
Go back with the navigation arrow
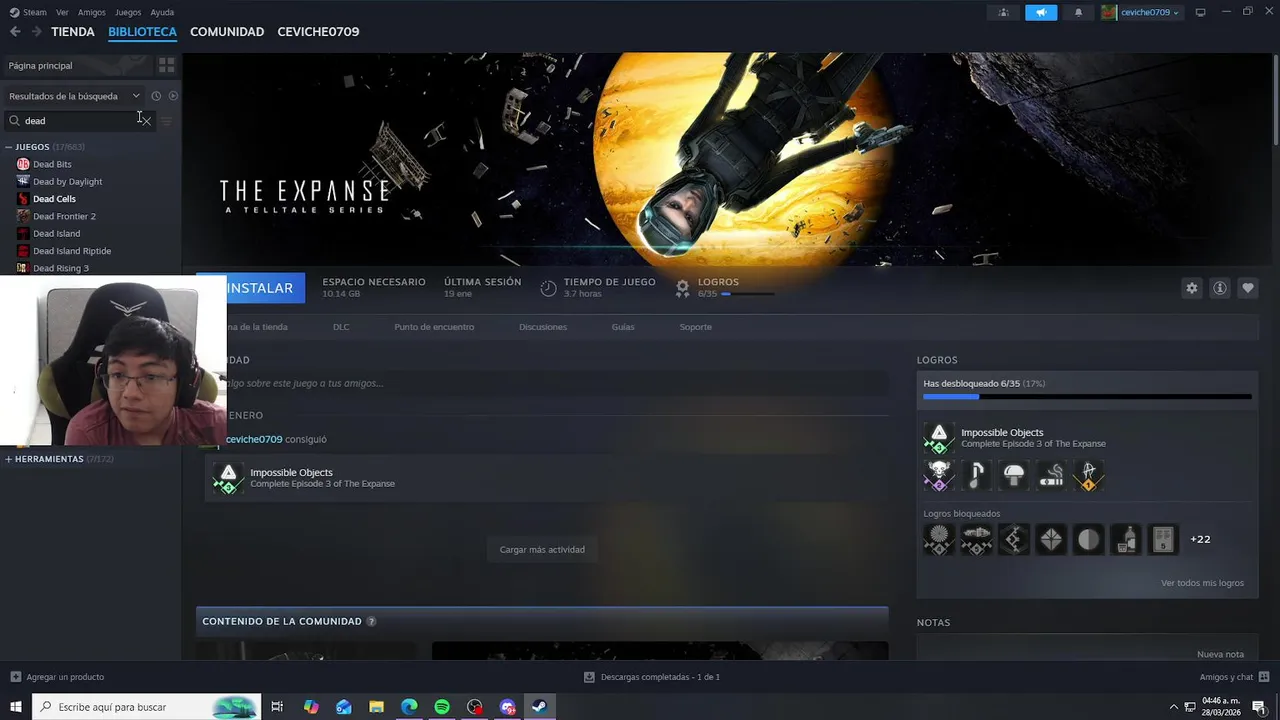[15, 32]
